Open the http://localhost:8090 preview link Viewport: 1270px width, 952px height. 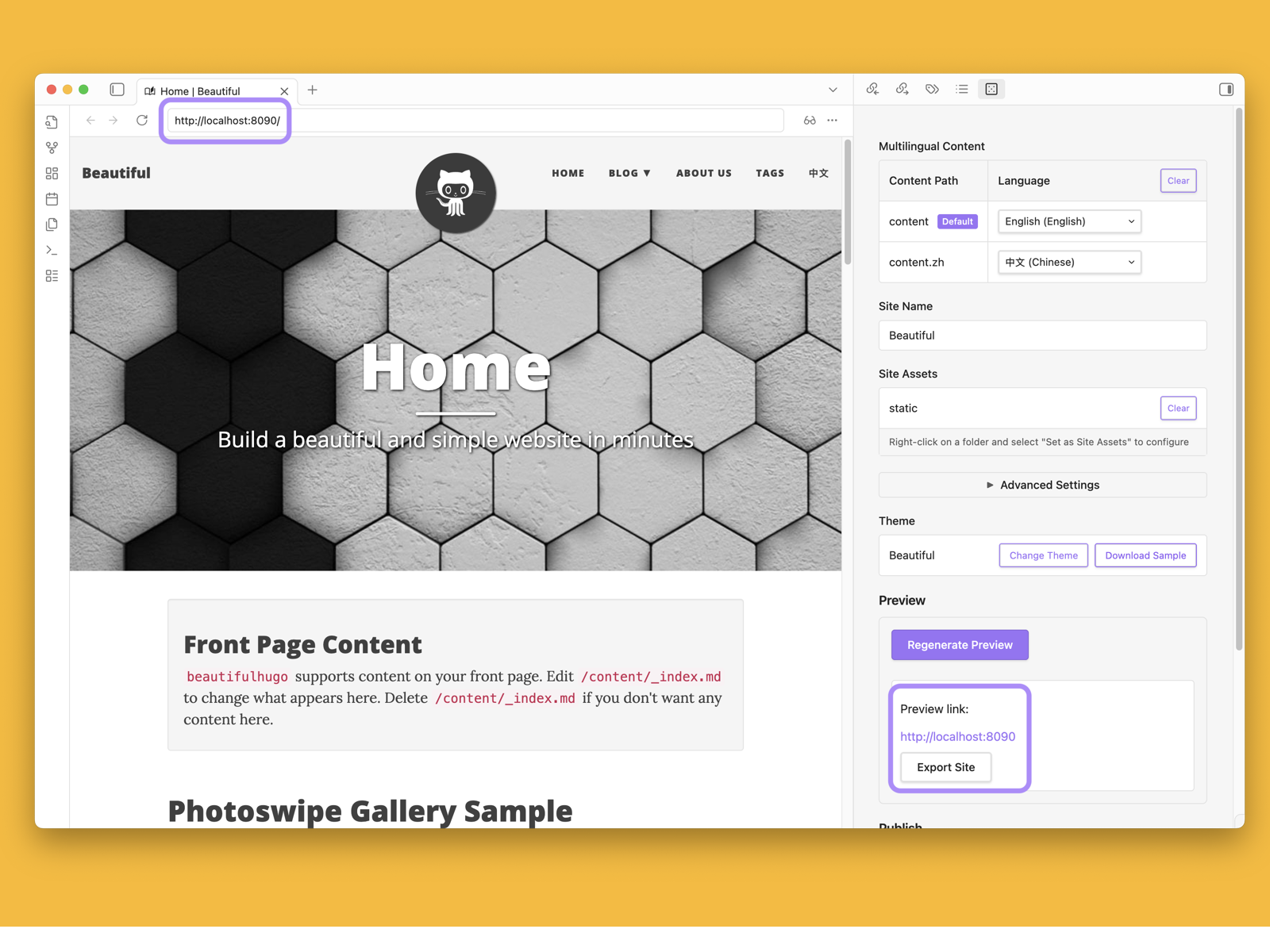coord(957,736)
